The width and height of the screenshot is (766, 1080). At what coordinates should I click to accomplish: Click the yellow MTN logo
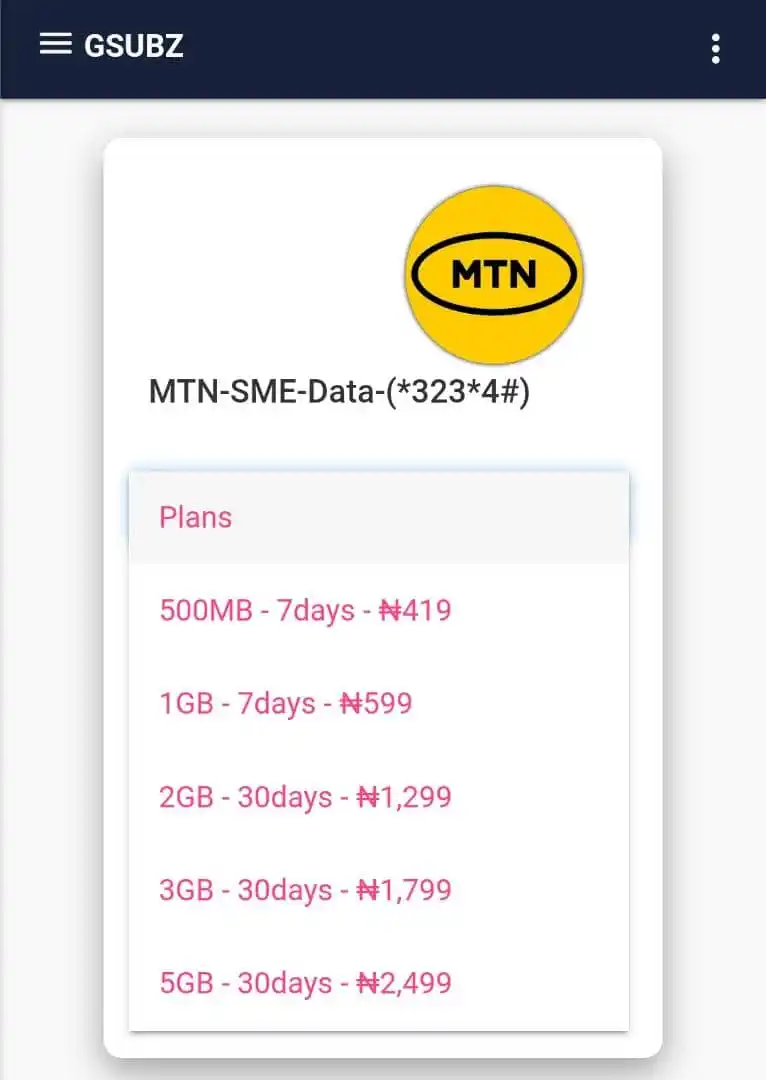pyautogui.click(x=494, y=274)
